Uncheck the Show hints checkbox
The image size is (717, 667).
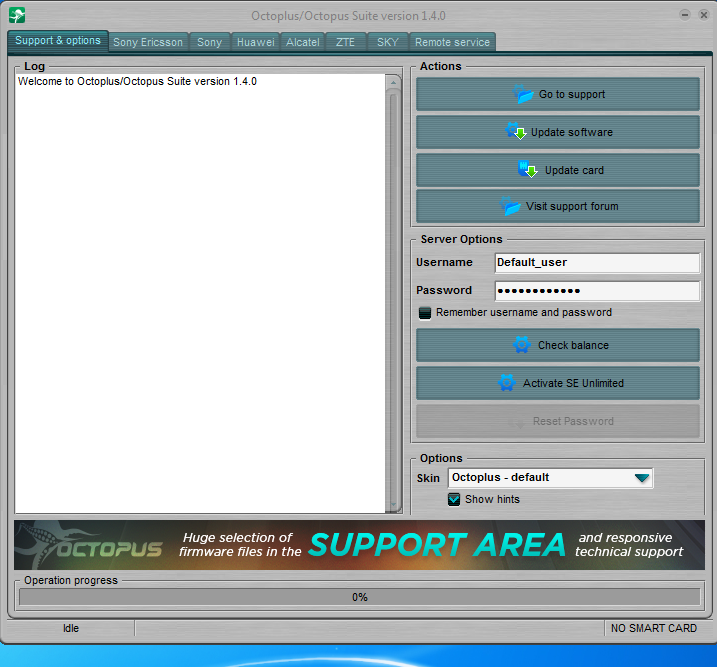pos(454,499)
